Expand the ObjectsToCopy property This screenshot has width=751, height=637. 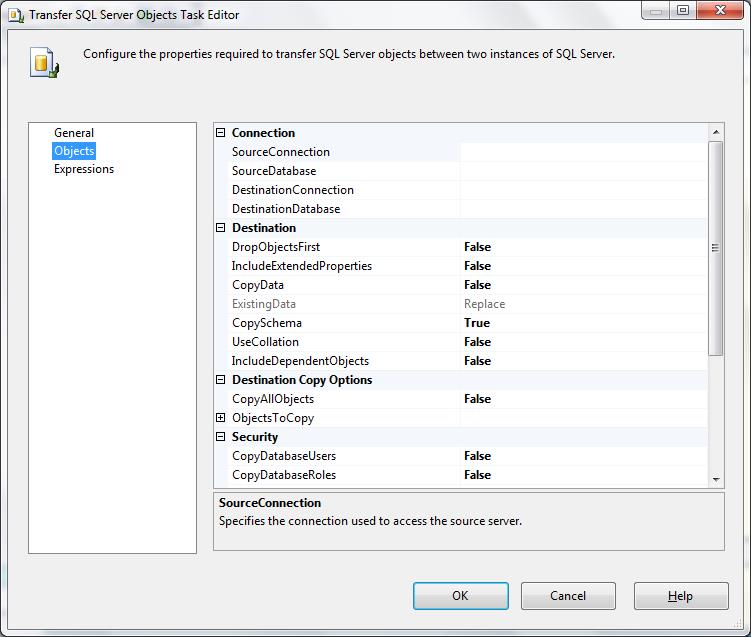point(221,418)
